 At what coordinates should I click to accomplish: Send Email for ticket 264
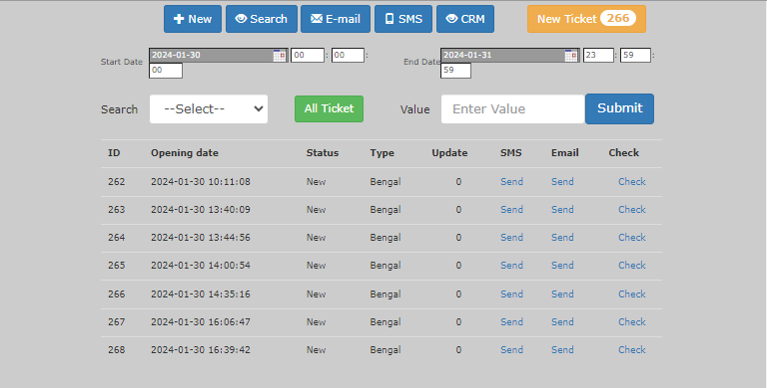coord(563,237)
